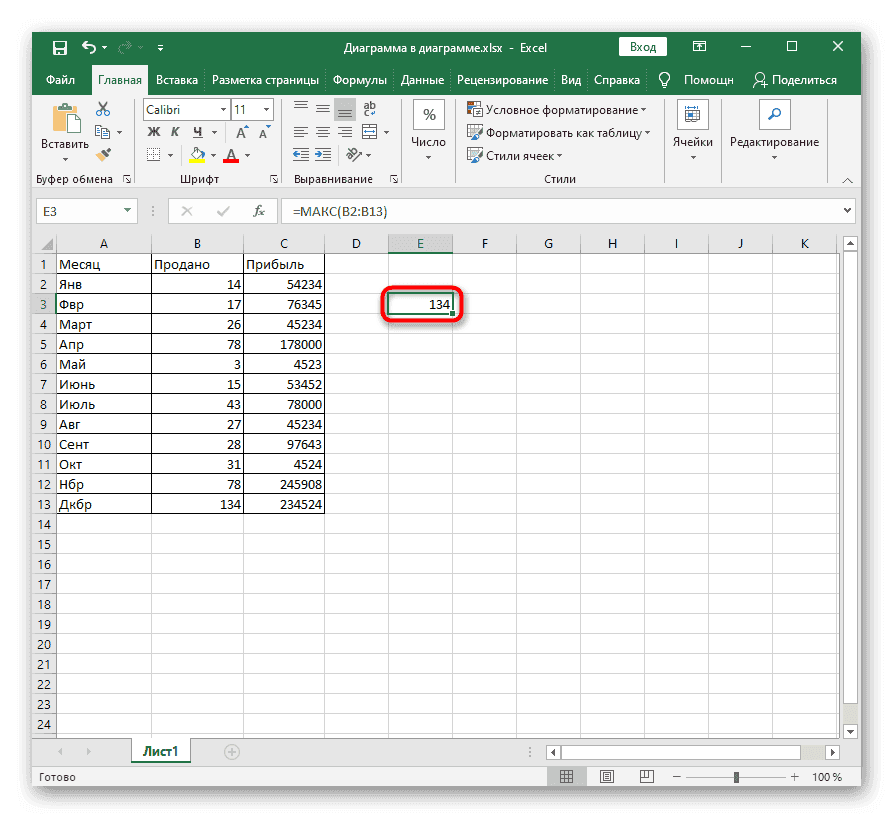
Task: Click the Вход sign-in button
Action: [x=641, y=46]
